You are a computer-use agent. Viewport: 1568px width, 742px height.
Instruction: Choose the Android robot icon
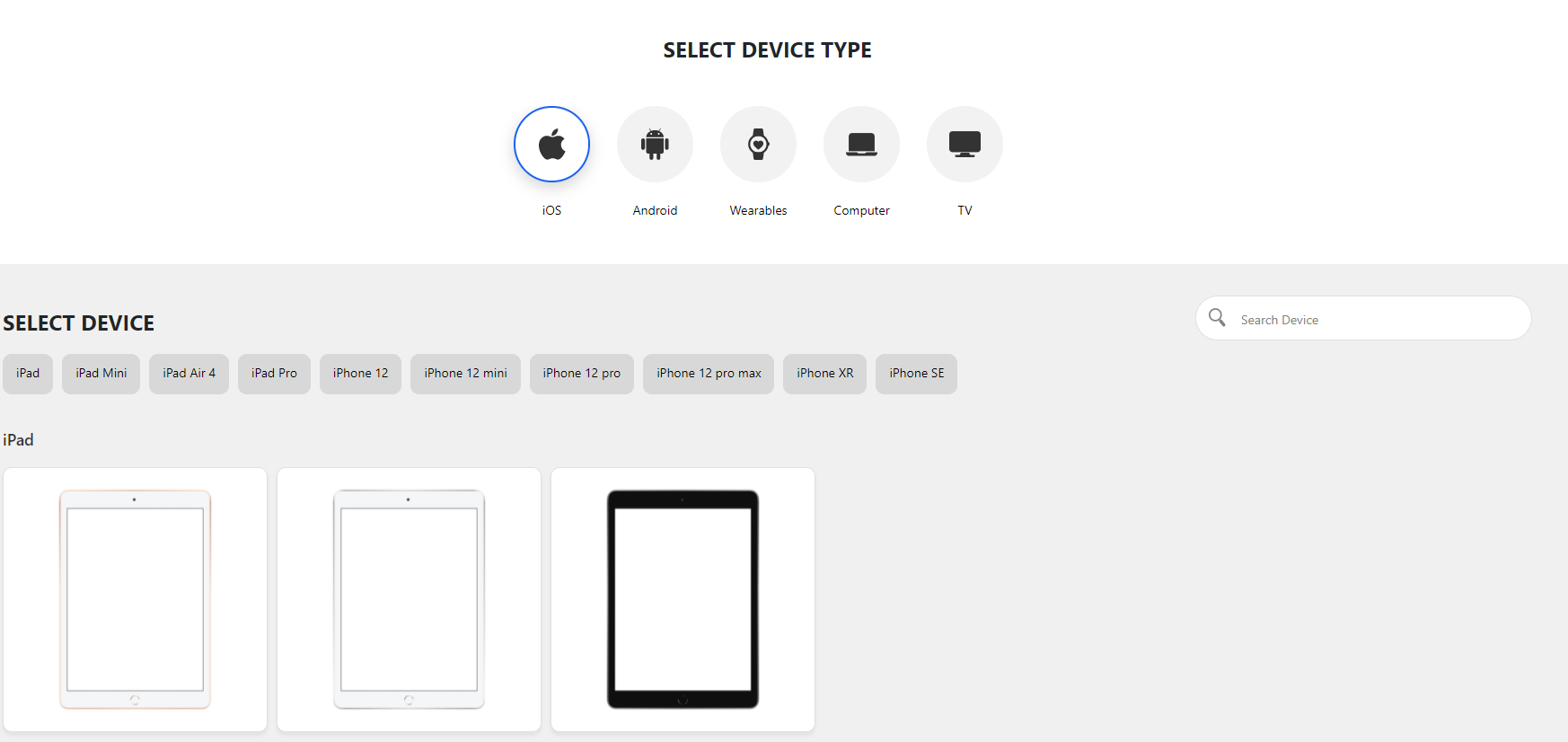(655, 144)
